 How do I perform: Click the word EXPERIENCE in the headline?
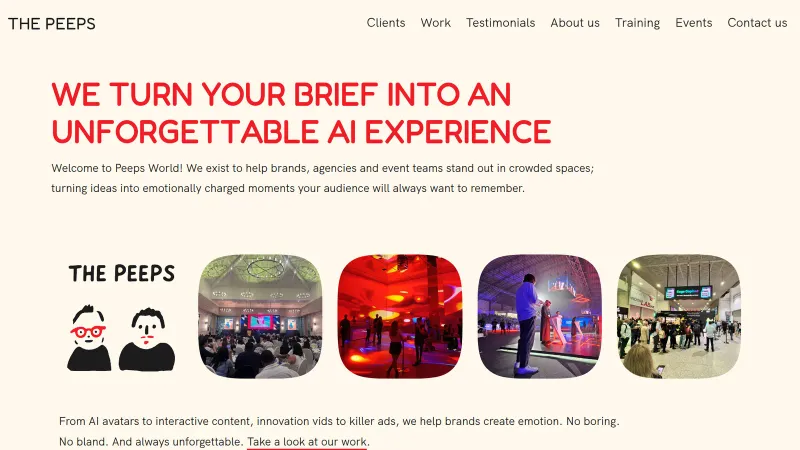tap(458, 132)
